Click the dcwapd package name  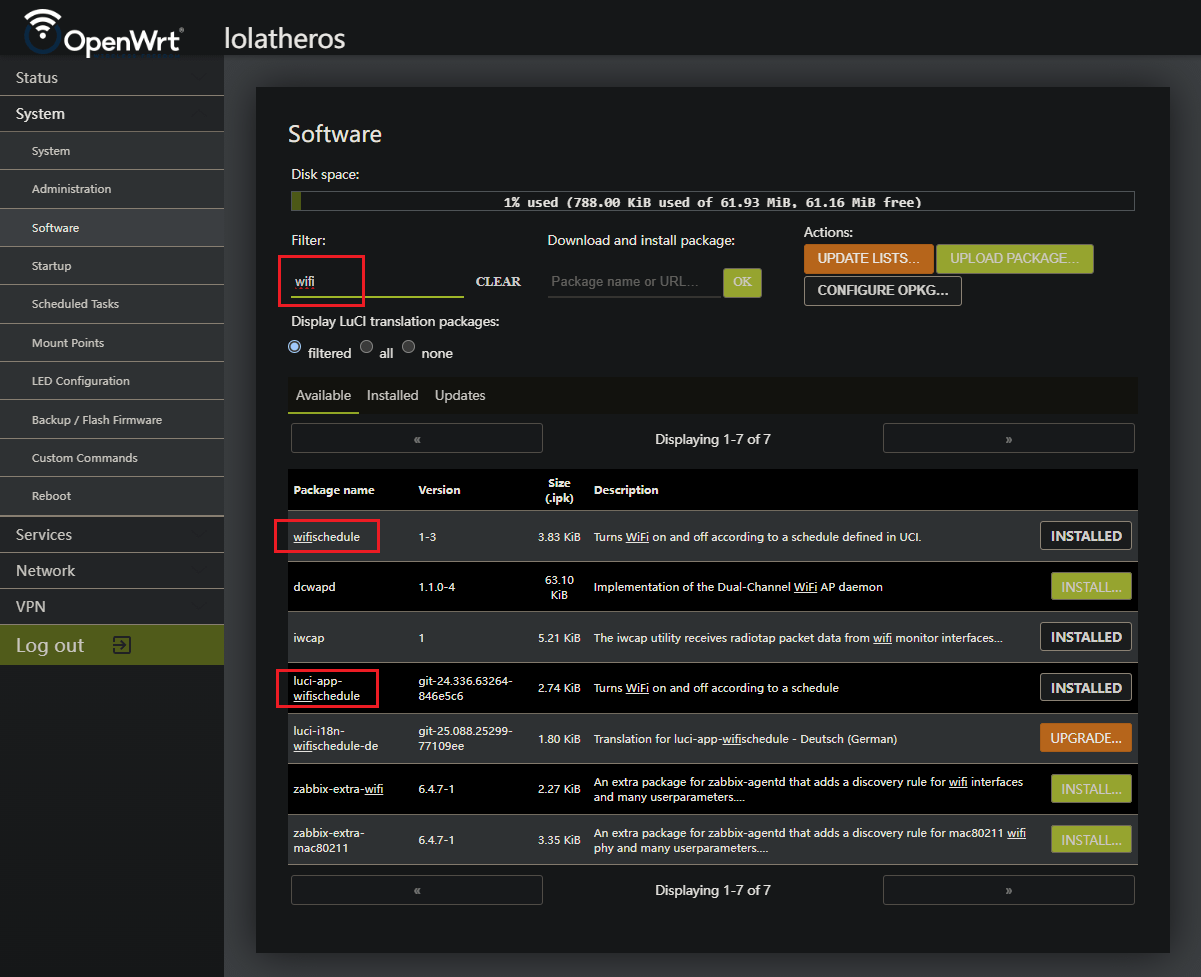tap(314, 587)
